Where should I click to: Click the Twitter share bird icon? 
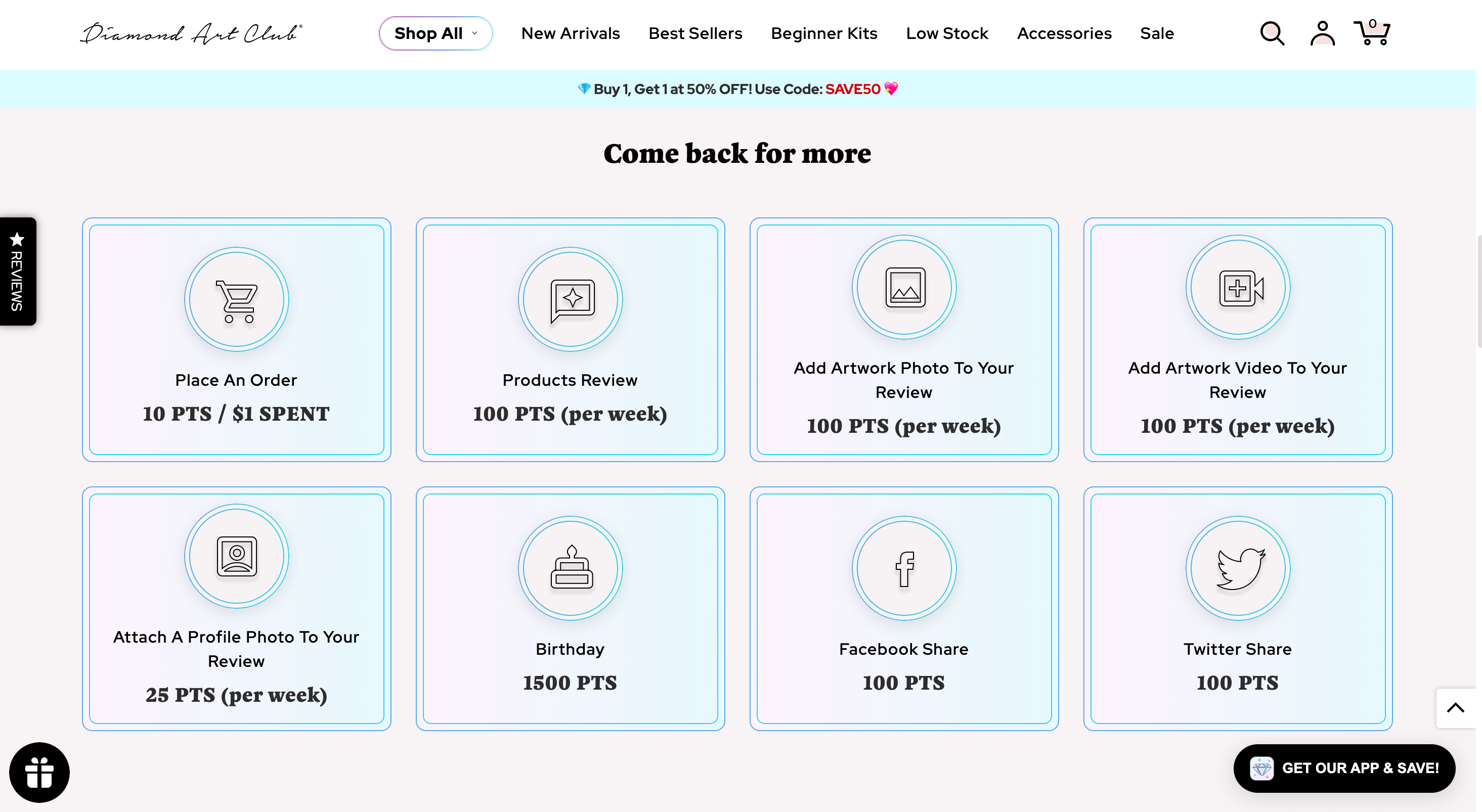(x=1237, y=568)
